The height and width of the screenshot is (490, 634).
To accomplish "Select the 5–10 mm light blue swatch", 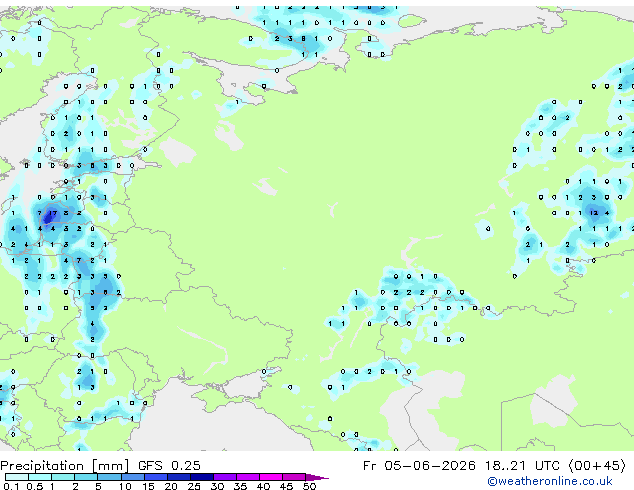I will (x=109, y=477).
